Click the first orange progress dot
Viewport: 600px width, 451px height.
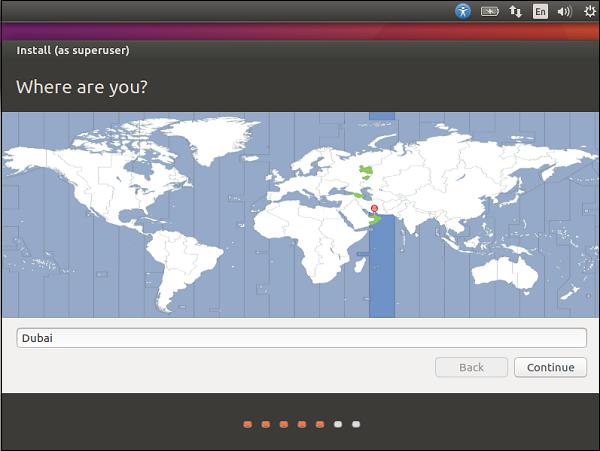click(247, 424)
